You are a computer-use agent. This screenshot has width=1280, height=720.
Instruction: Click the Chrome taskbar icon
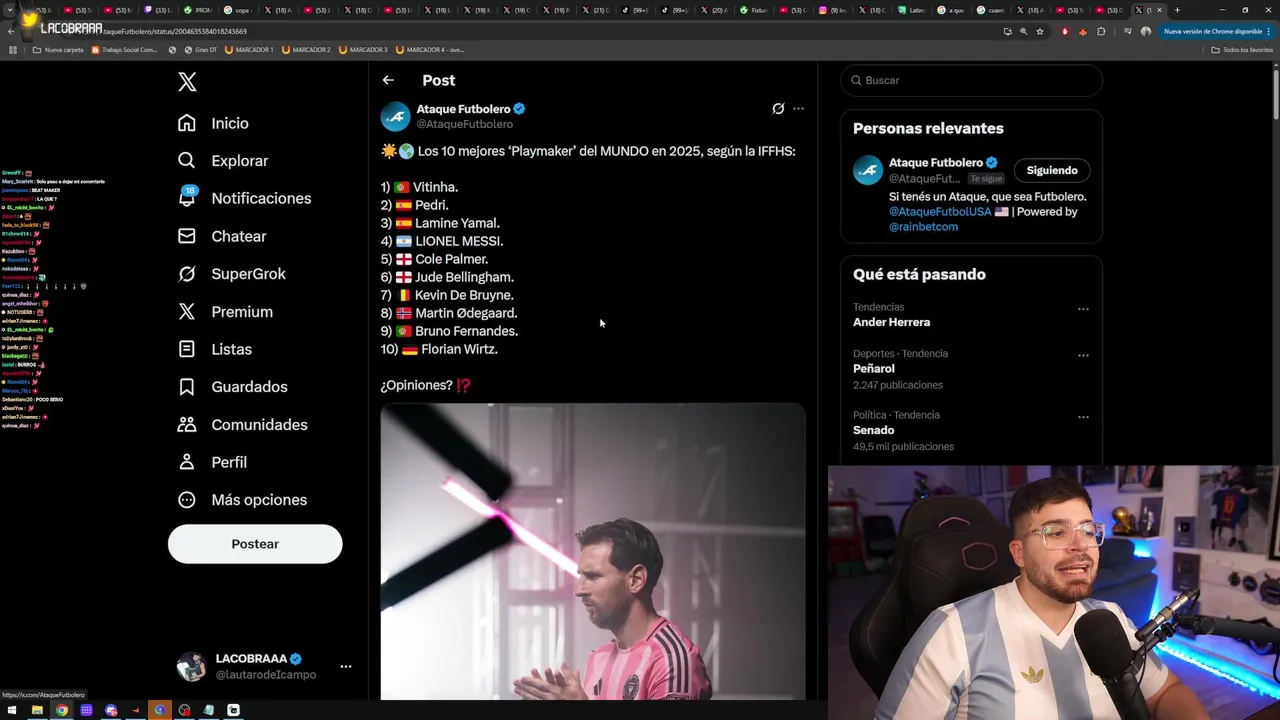(x=62, y=710)
